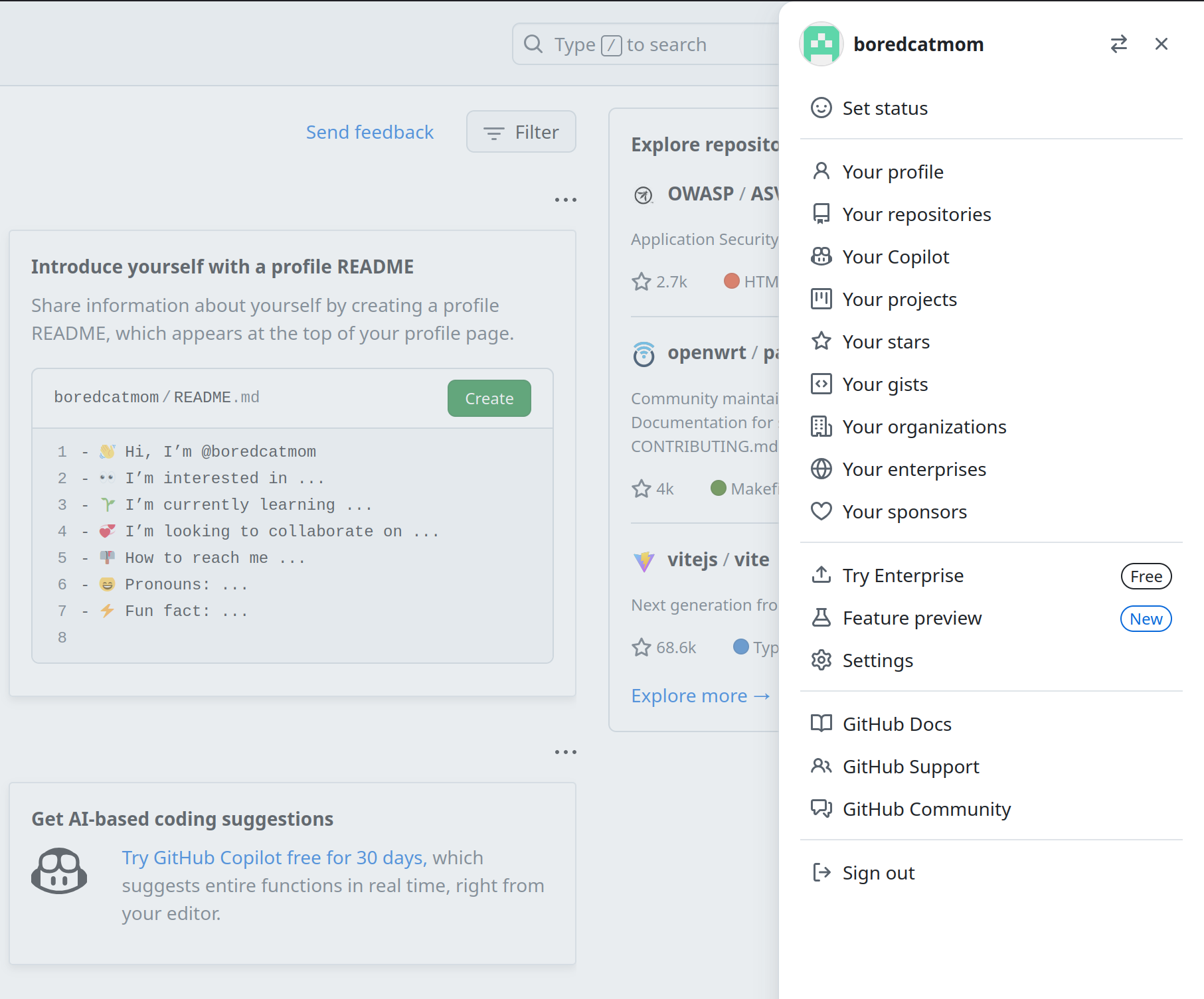Click the openwrt avatar logo
The height and width of the screenshot is (999, 1204).
tap(644, 354)
